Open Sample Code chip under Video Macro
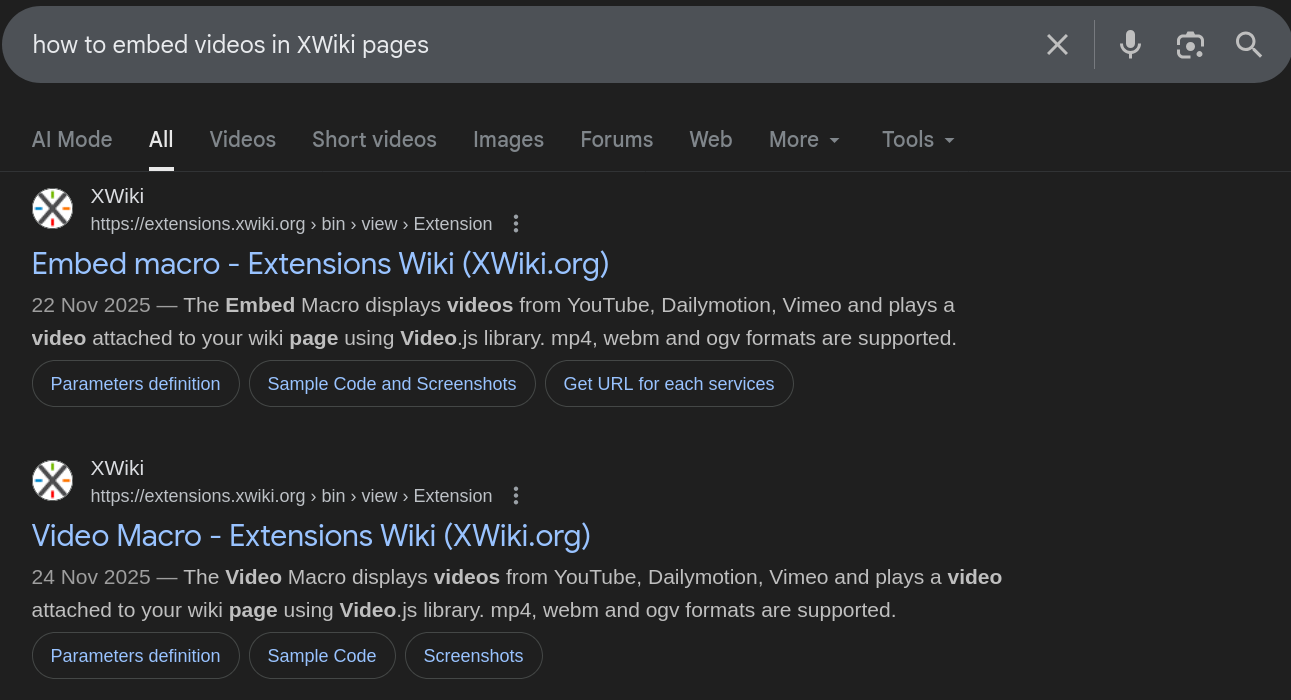The width and height of the screenshot is (1291, 700). tap(322, 656)
